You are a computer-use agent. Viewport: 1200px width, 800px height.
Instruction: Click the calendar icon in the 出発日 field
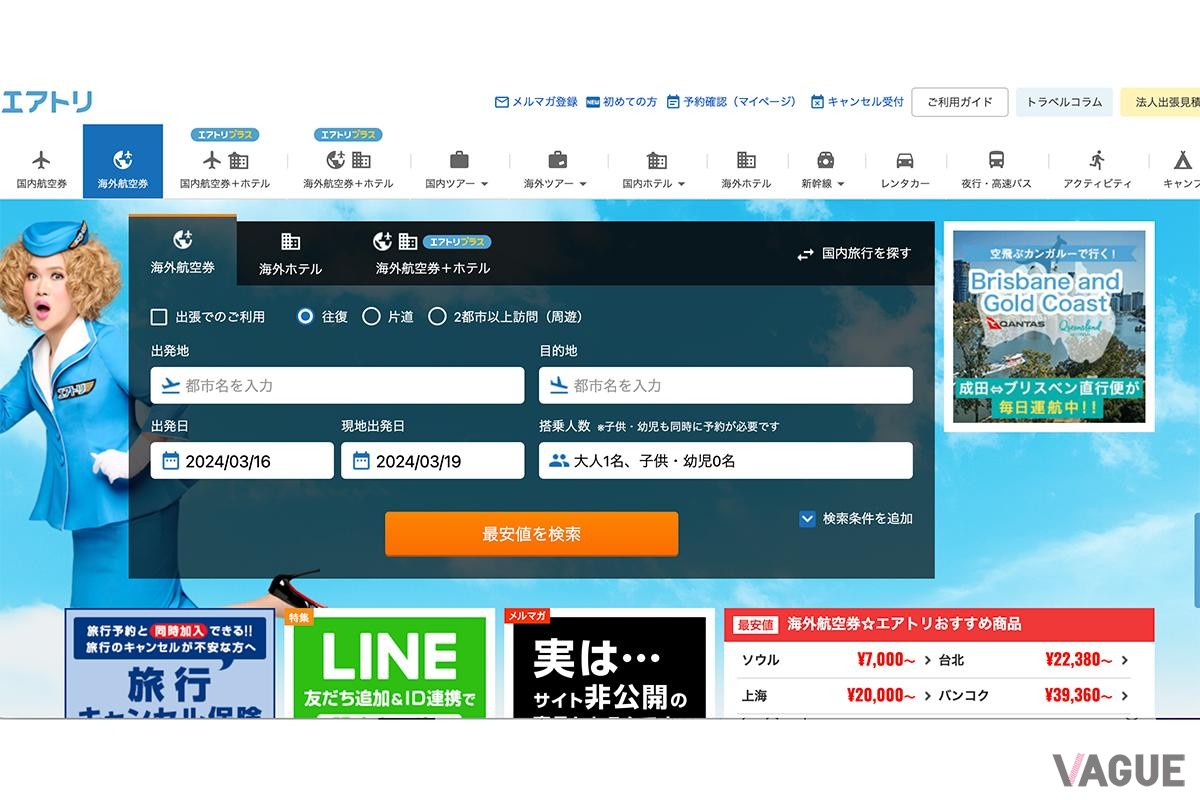pos(167,460)
